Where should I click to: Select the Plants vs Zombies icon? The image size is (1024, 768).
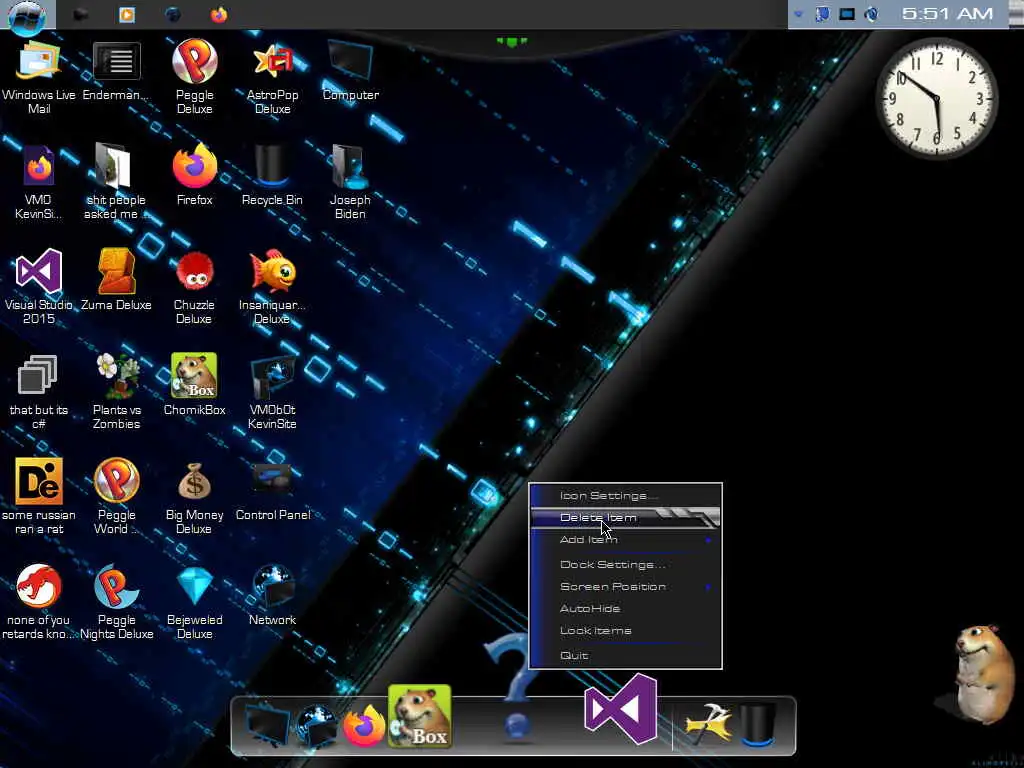click(116, 392)
